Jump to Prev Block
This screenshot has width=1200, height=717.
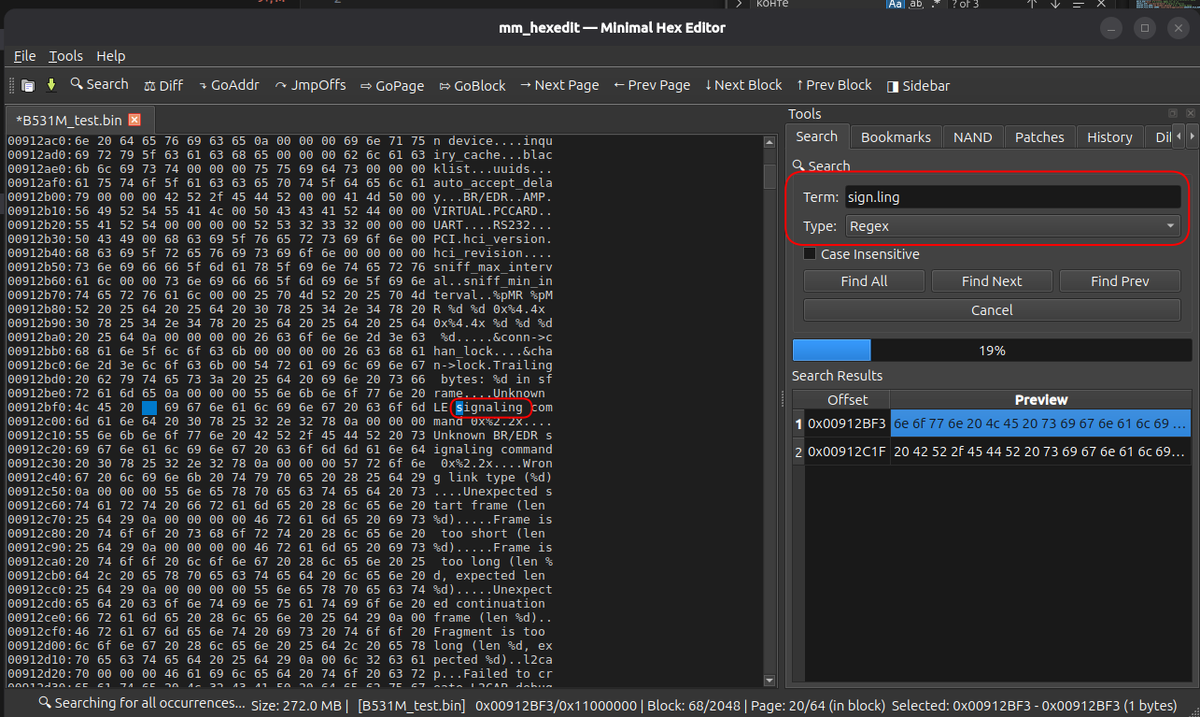834,85
